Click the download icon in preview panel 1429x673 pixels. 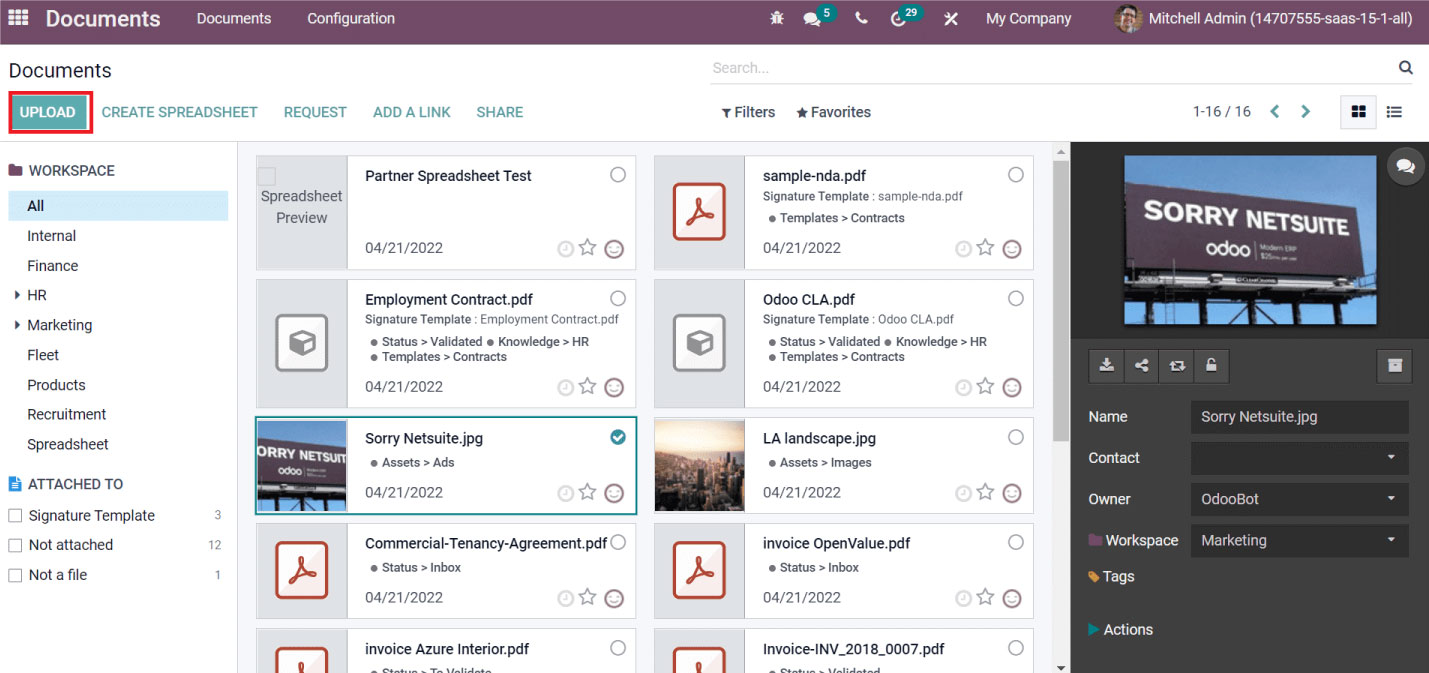click(x=1107, y=366)
